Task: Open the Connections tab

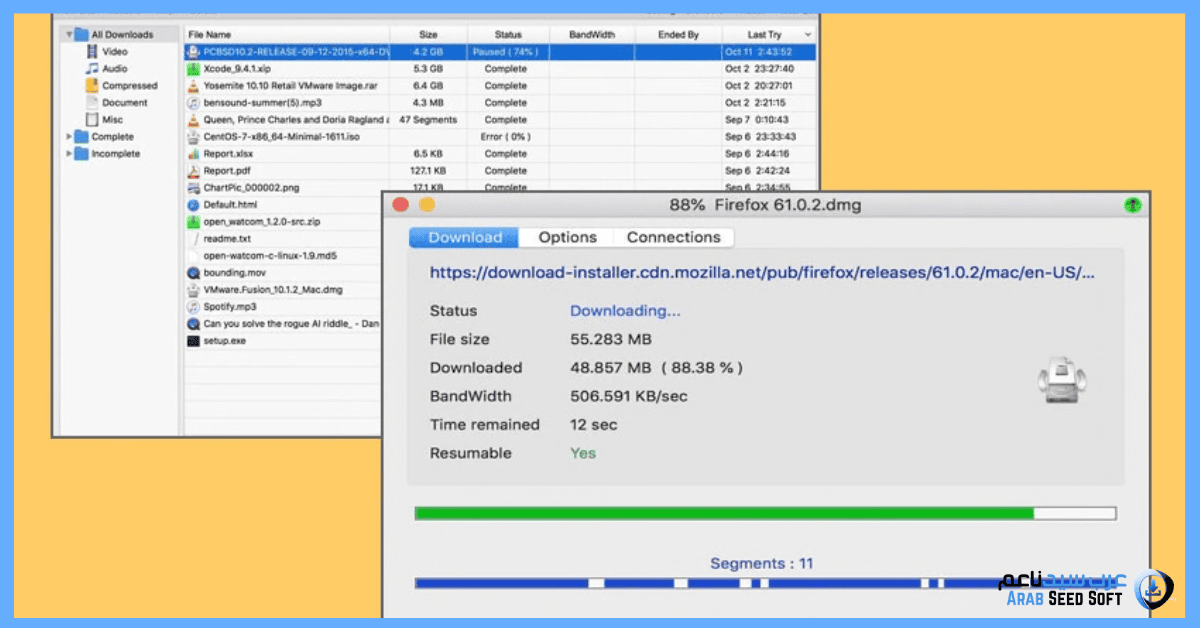Action: point(673,237)
